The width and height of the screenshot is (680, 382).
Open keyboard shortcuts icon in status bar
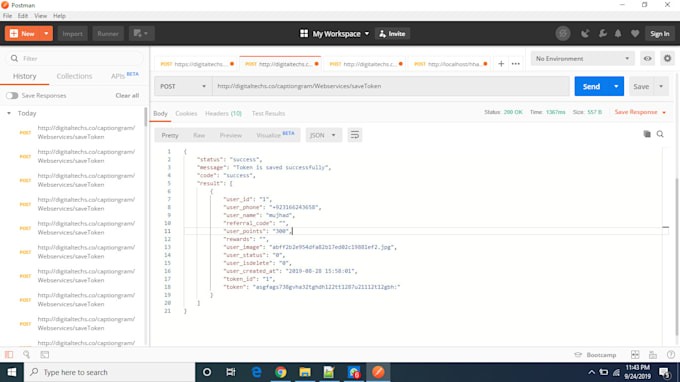(653, 355)
